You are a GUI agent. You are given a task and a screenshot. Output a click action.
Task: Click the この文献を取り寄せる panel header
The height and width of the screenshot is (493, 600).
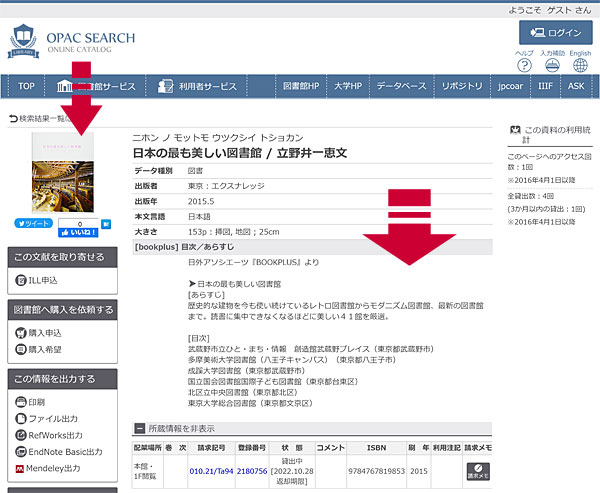[62, 257]
